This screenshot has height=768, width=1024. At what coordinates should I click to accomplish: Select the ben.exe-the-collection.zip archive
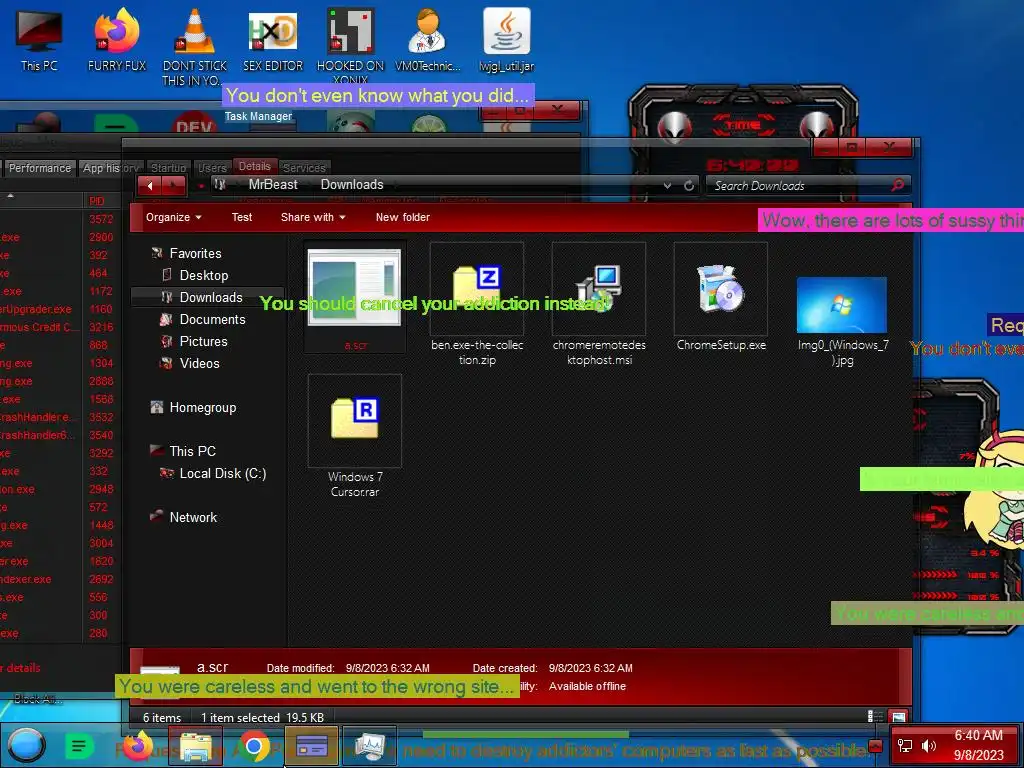477,305
